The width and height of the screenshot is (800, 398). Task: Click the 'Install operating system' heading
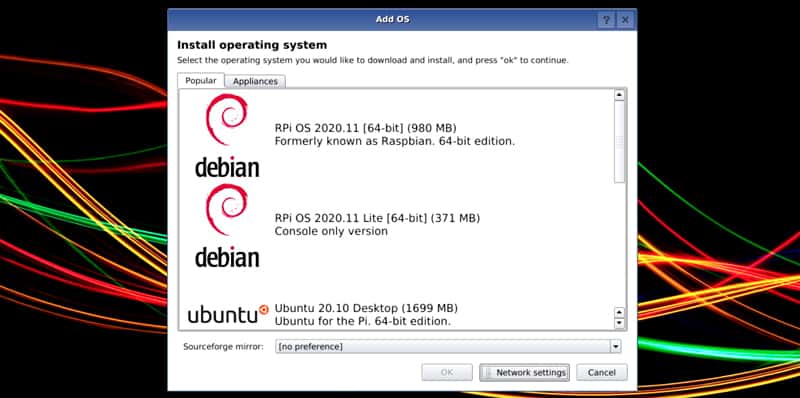[252, 45]
